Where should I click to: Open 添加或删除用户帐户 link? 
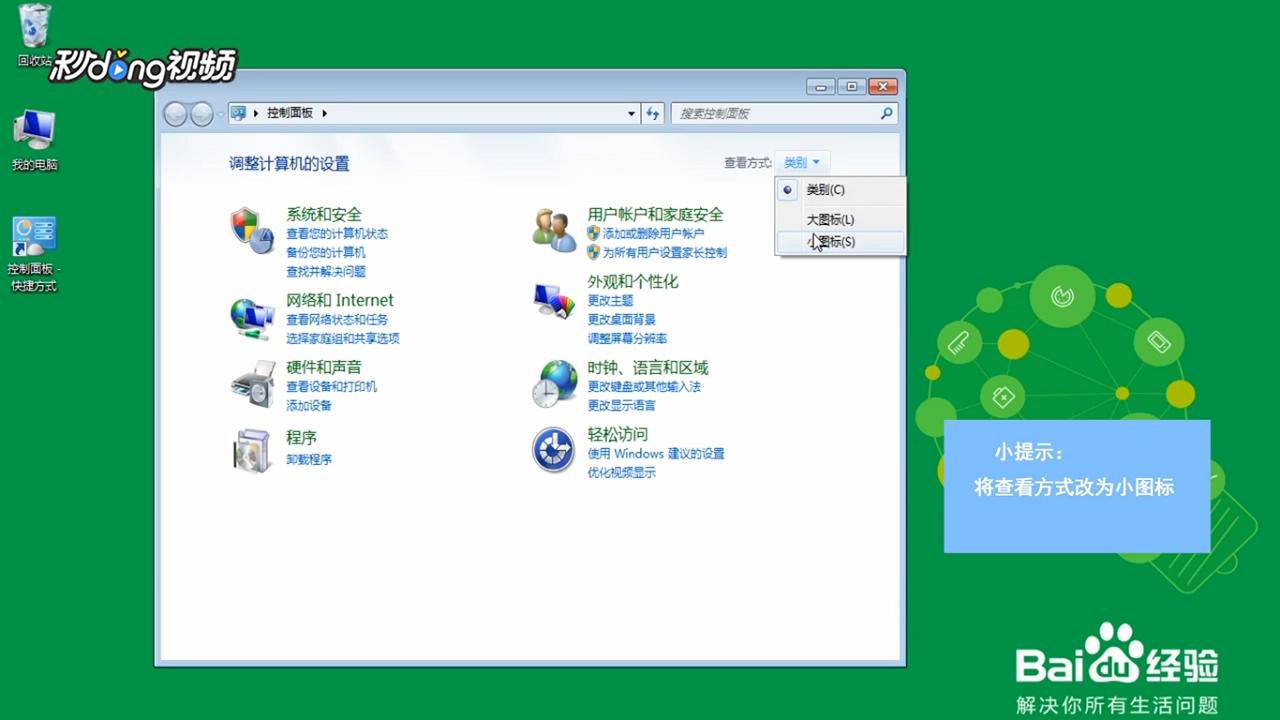tap(653, 233)
